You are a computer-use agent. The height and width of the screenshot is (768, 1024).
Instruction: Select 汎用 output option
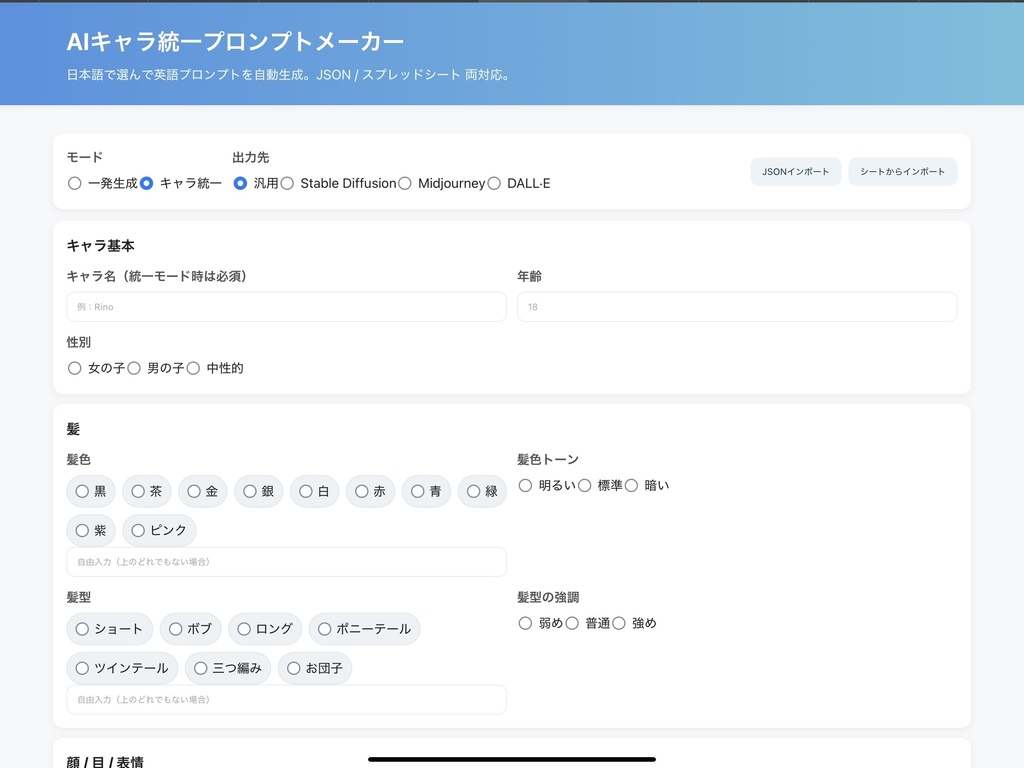(239, 183)
